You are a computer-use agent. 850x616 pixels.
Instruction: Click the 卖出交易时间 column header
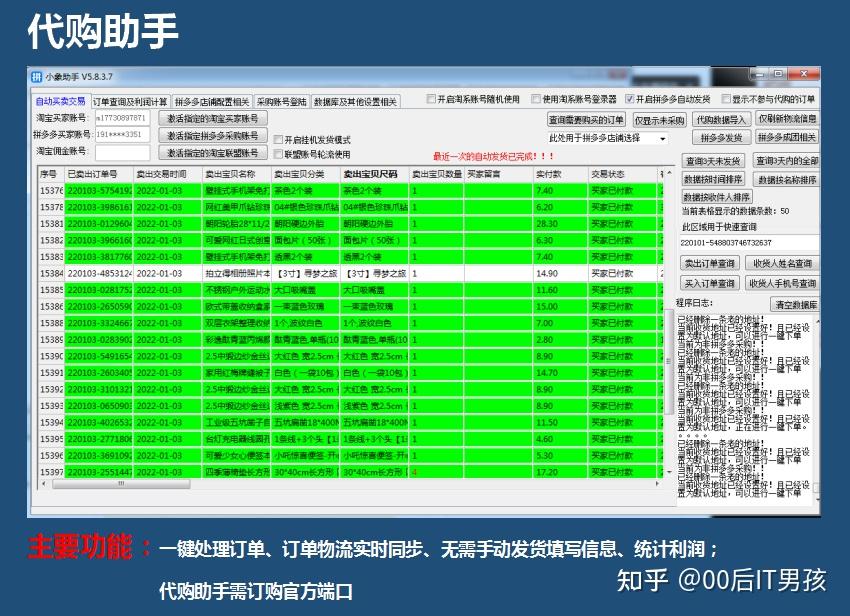click(x=168, y=174)
